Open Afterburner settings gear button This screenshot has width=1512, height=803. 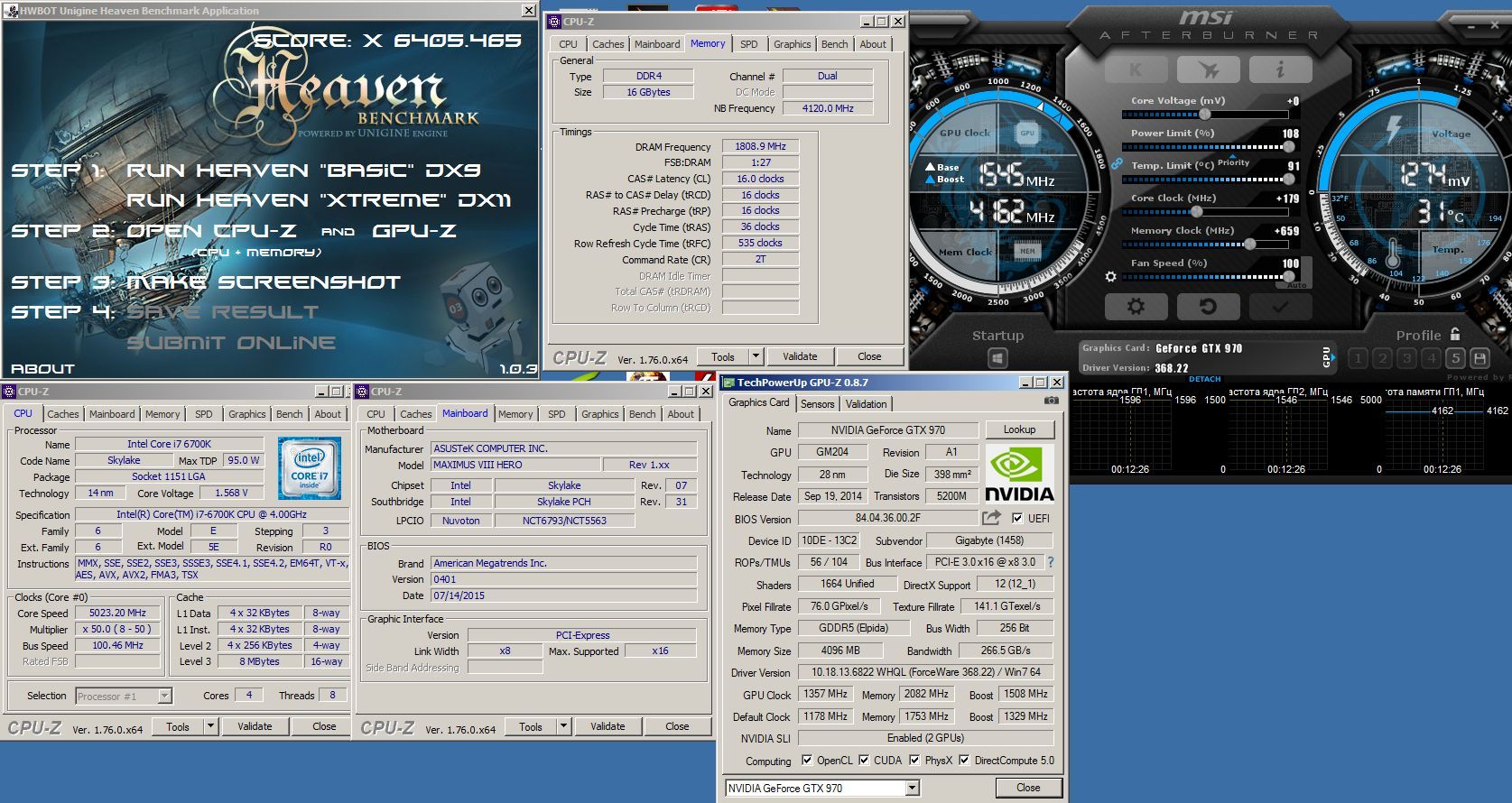point(1136,307)
